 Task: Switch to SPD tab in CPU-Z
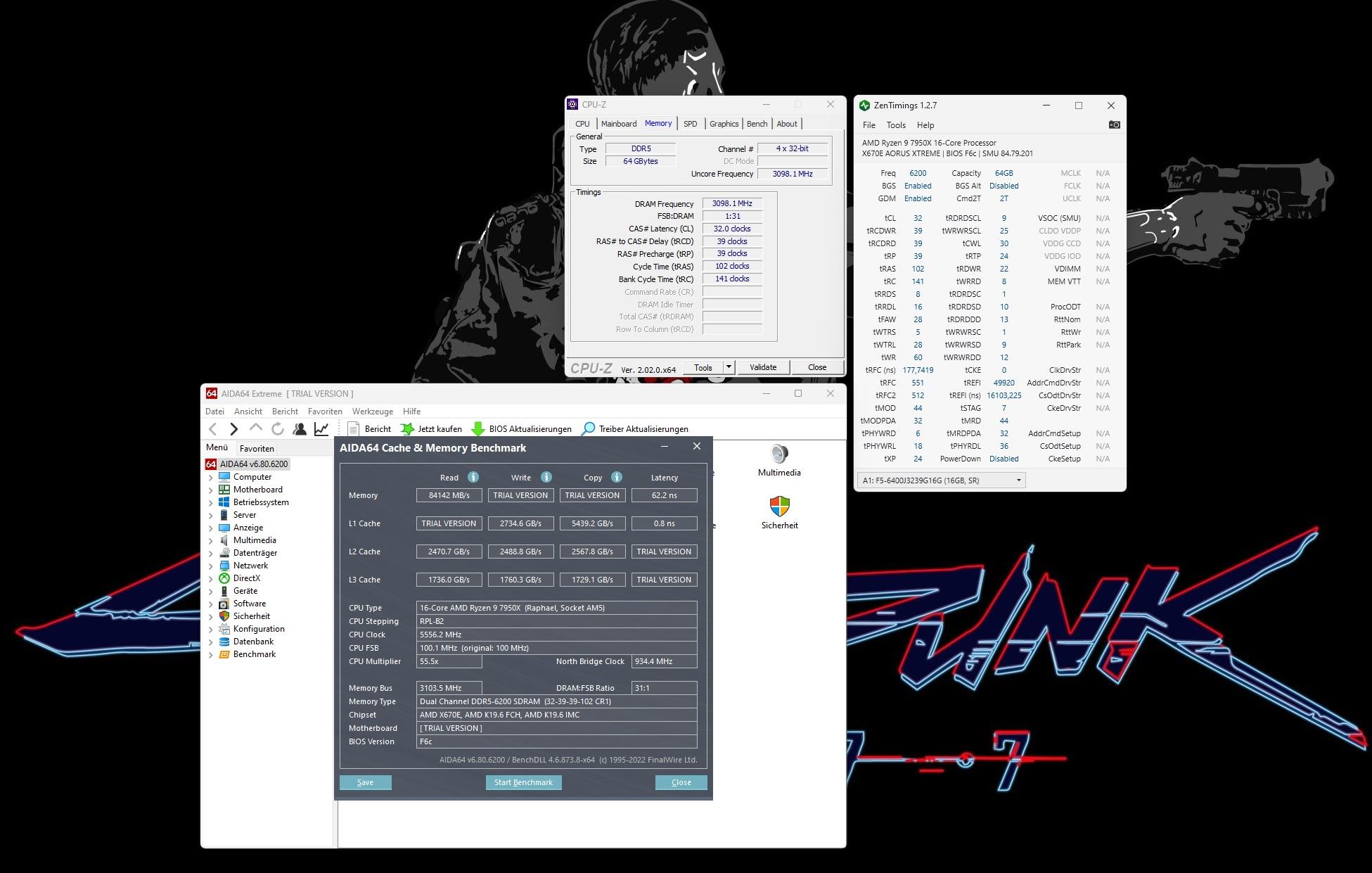[x=691, y=124]
